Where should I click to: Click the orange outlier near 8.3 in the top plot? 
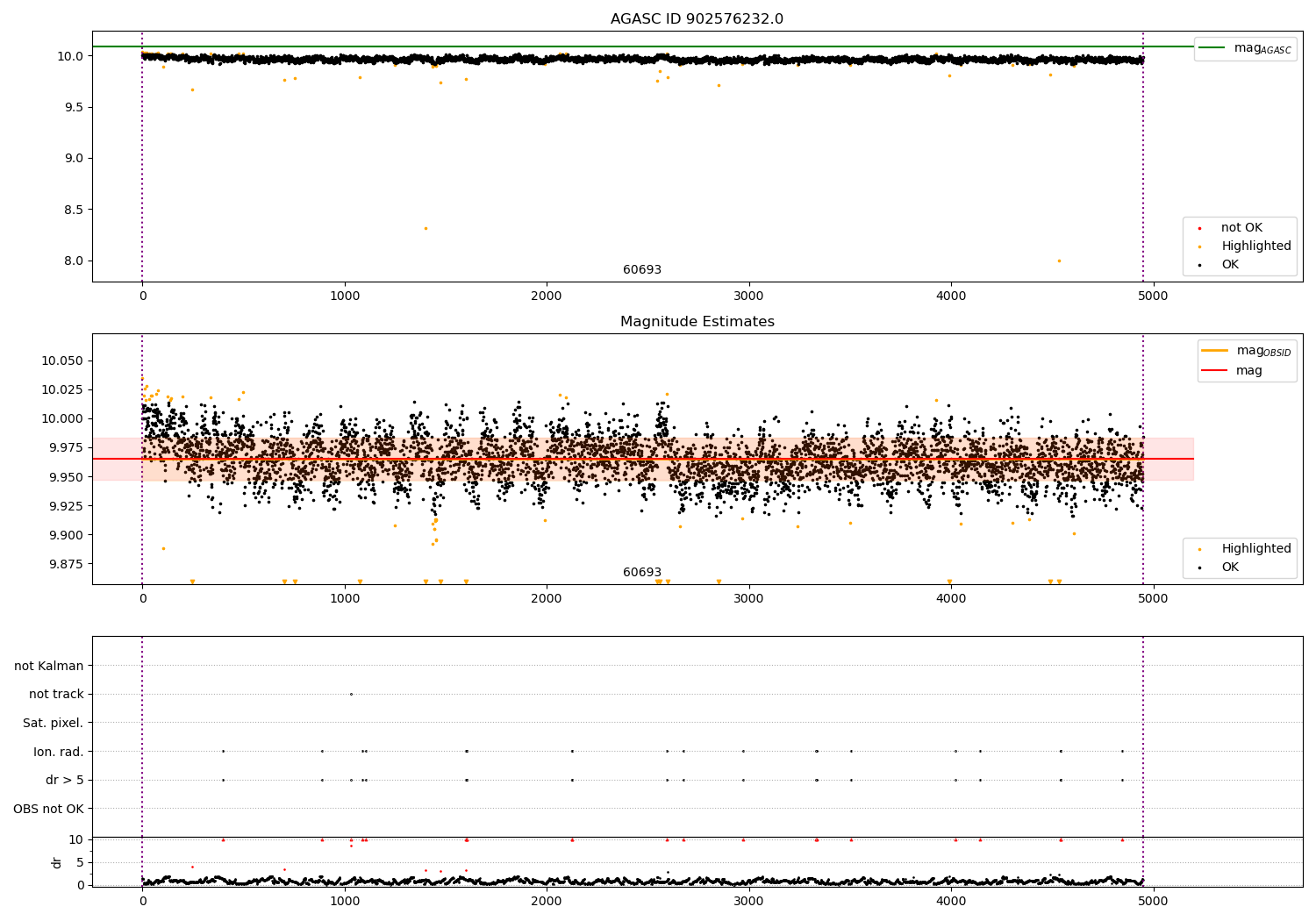click(x=426, y=229)
